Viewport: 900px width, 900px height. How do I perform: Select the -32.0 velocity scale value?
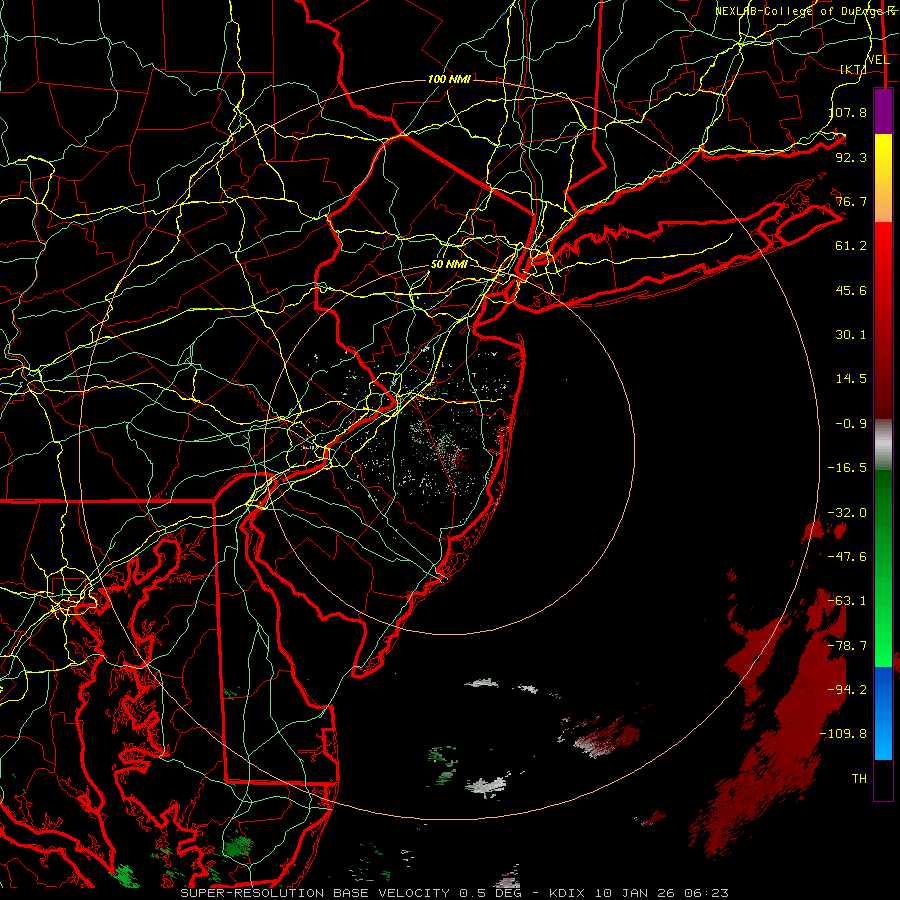(x=847, y=513)
